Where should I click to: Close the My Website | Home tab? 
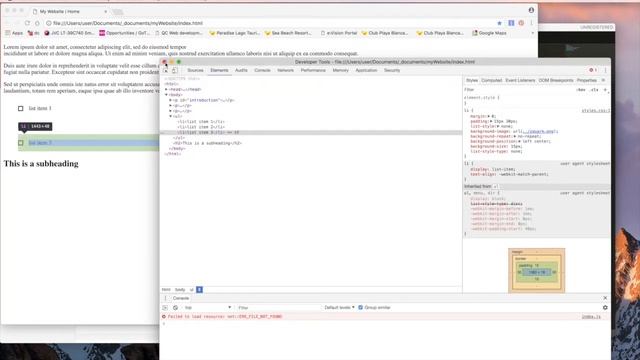[x=106, y=11]
